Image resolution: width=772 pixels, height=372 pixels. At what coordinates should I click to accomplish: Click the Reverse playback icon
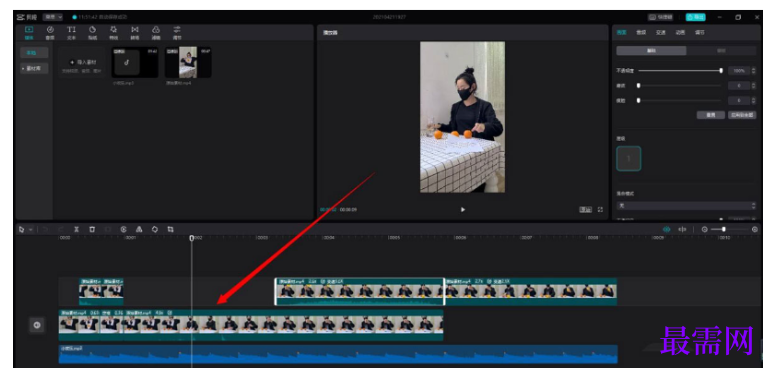pos(124,229)
